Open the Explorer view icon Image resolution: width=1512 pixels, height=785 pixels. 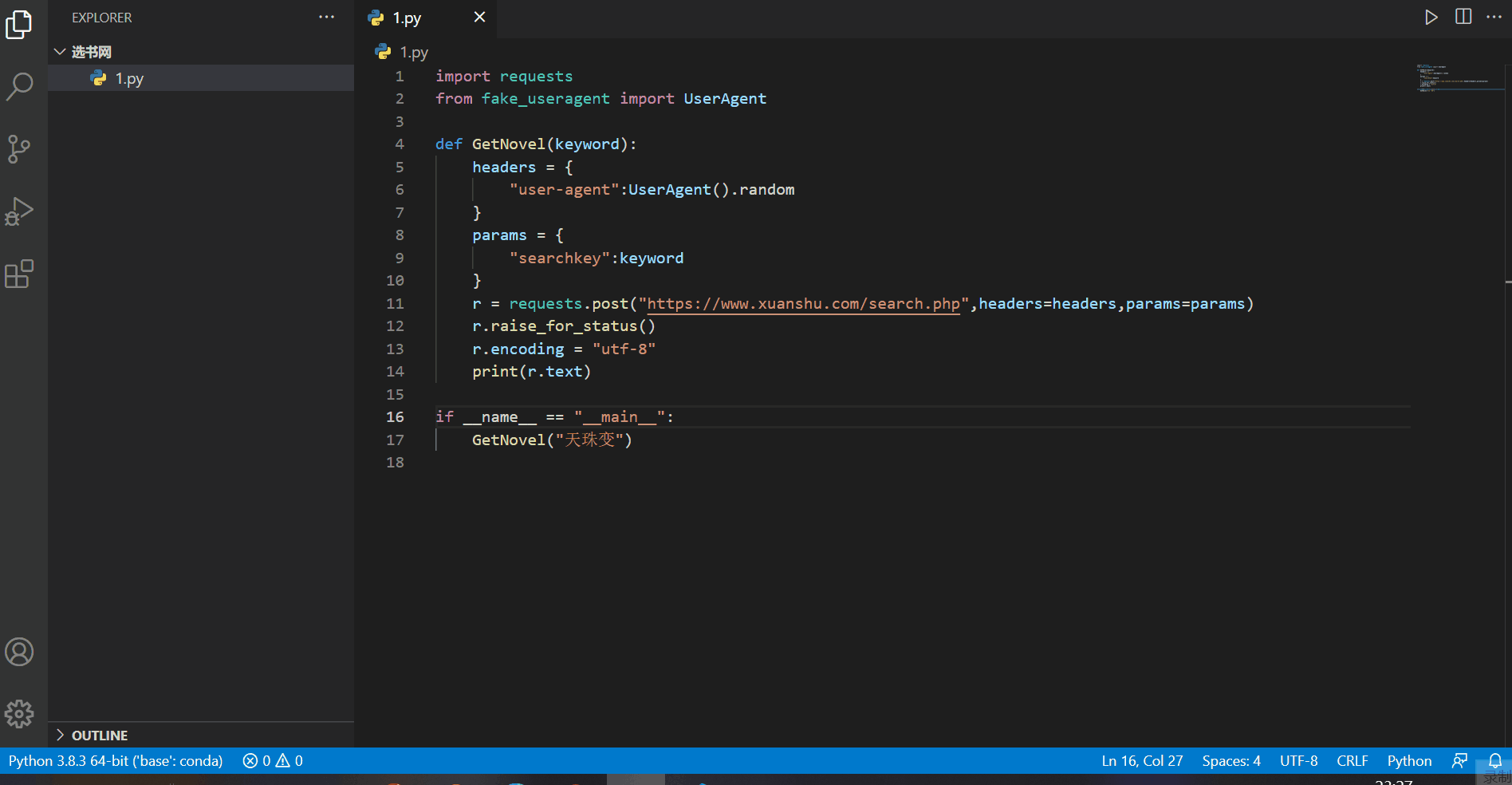coord(20,25)
